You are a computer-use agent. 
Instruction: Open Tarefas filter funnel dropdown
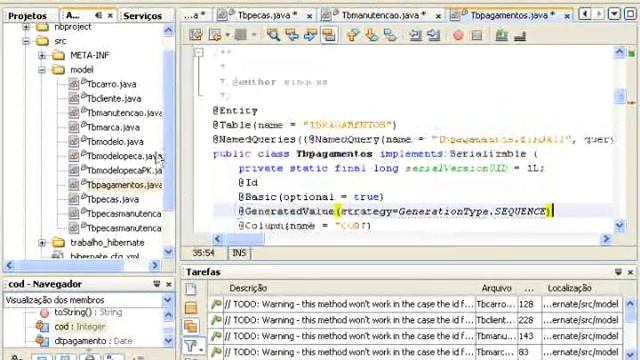pyautogui.click(x=194, y=346)
